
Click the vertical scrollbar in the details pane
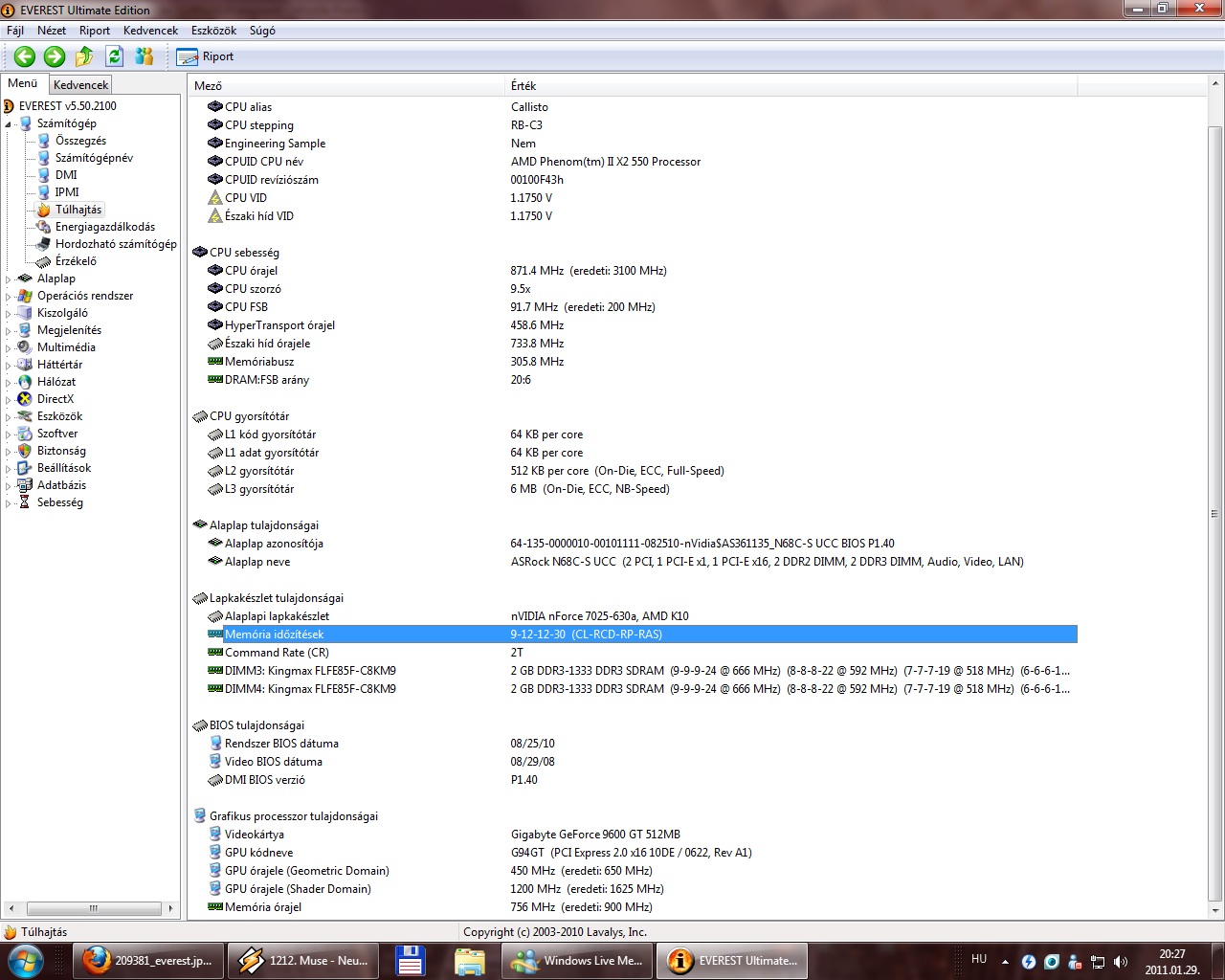click(1215, 514)
